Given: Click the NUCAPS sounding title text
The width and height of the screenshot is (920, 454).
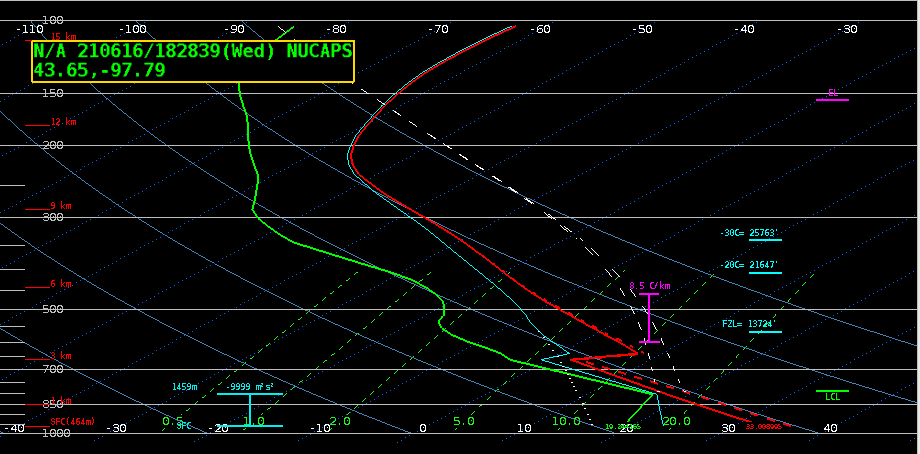Looking at the screenshot, I should 193,52.
